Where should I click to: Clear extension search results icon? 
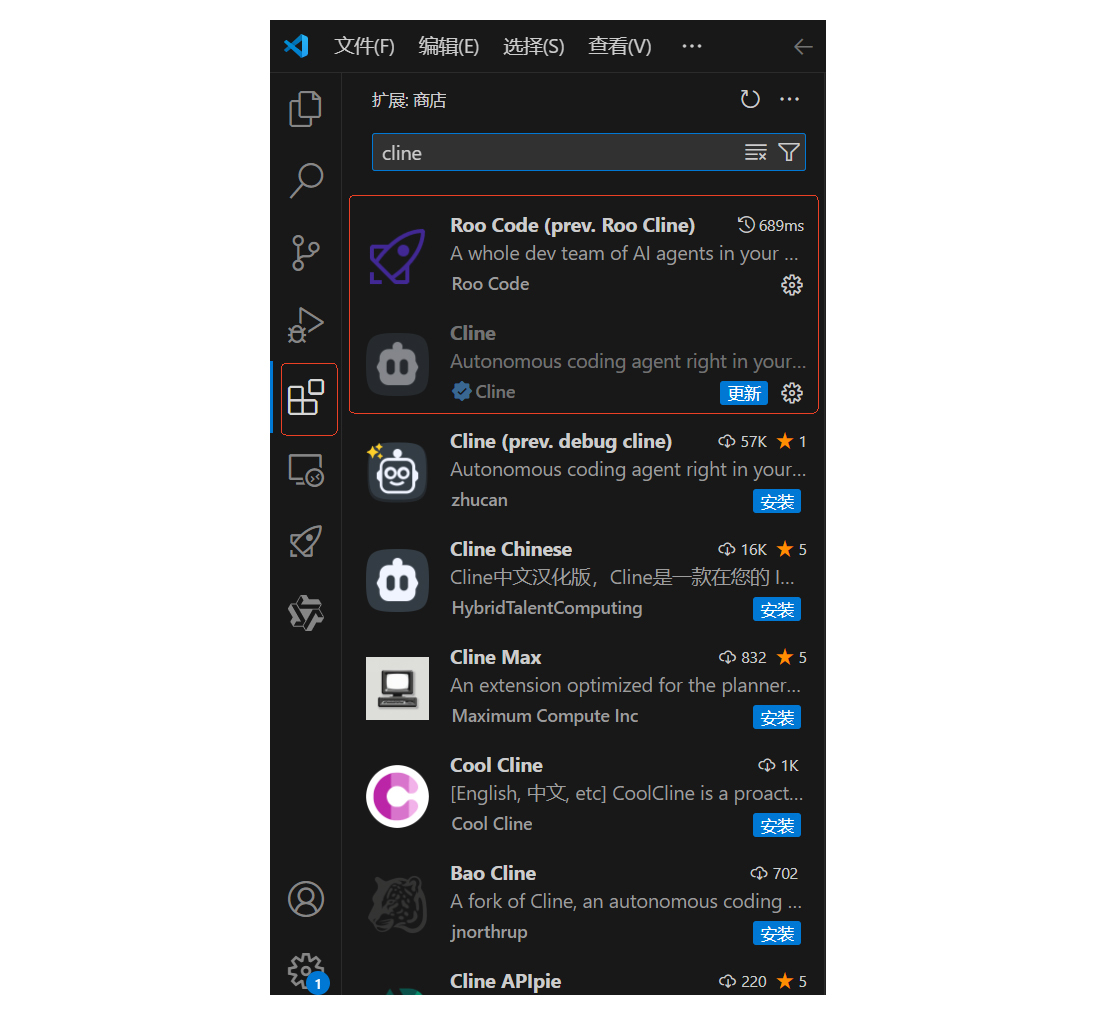(756, 152)
